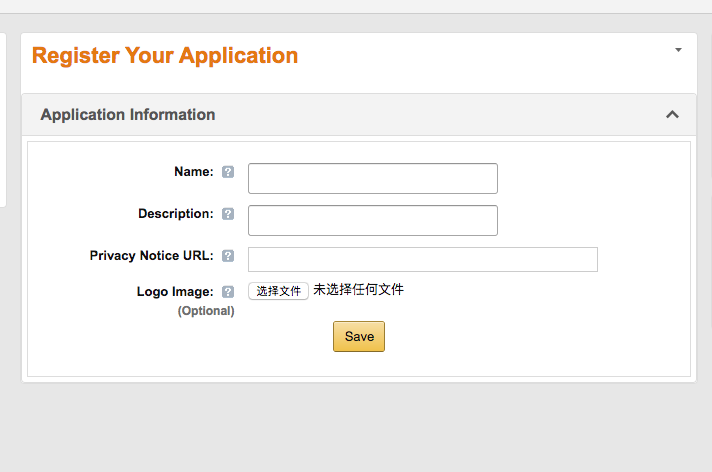The image size is (712, 472).
Task: Focus the Description text field
Action: click(x=372, y=220)
